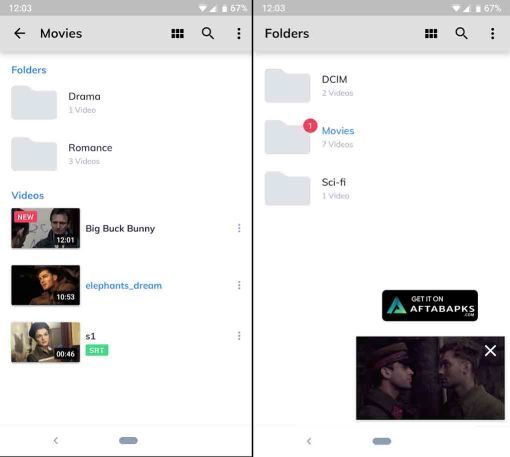Switch Movies list to grid view
This screenshot has width=510, height=457.
coord(177,33)
